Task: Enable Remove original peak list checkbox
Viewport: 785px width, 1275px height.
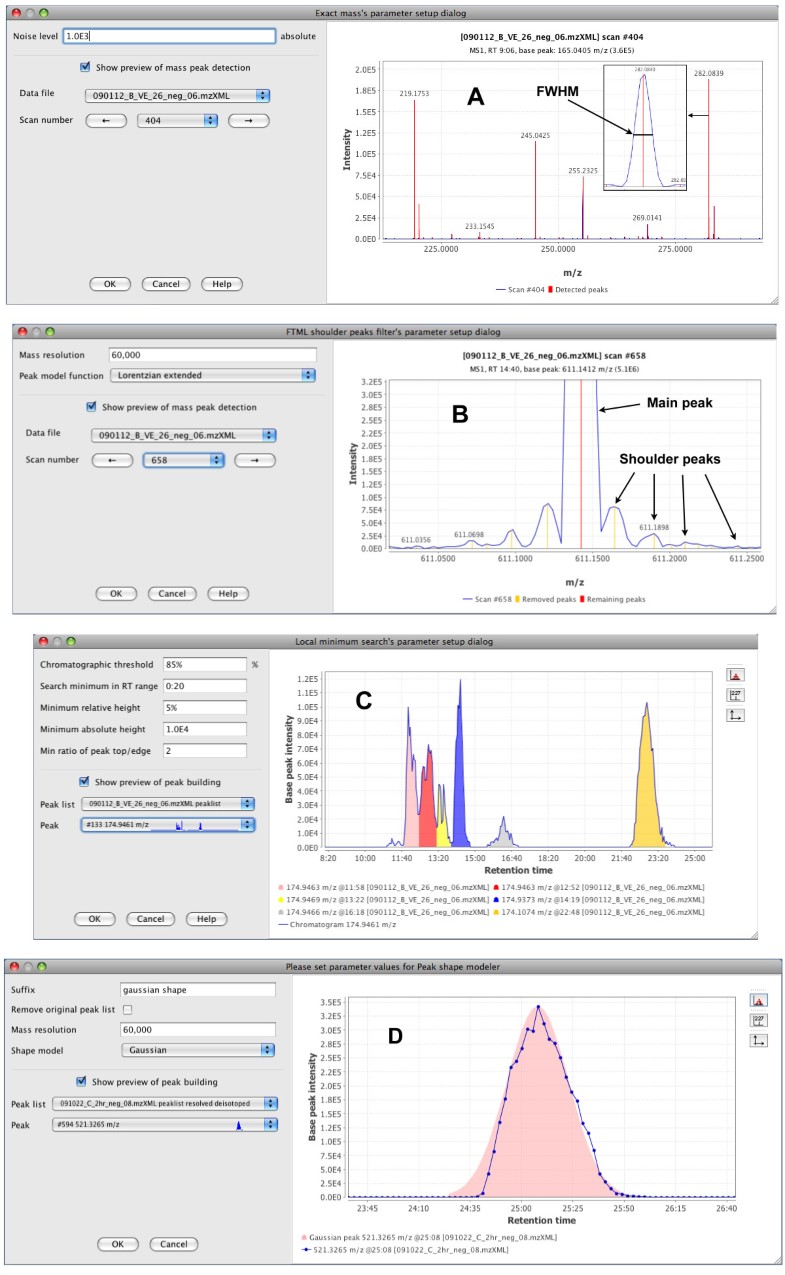Action: point(127,1009)
